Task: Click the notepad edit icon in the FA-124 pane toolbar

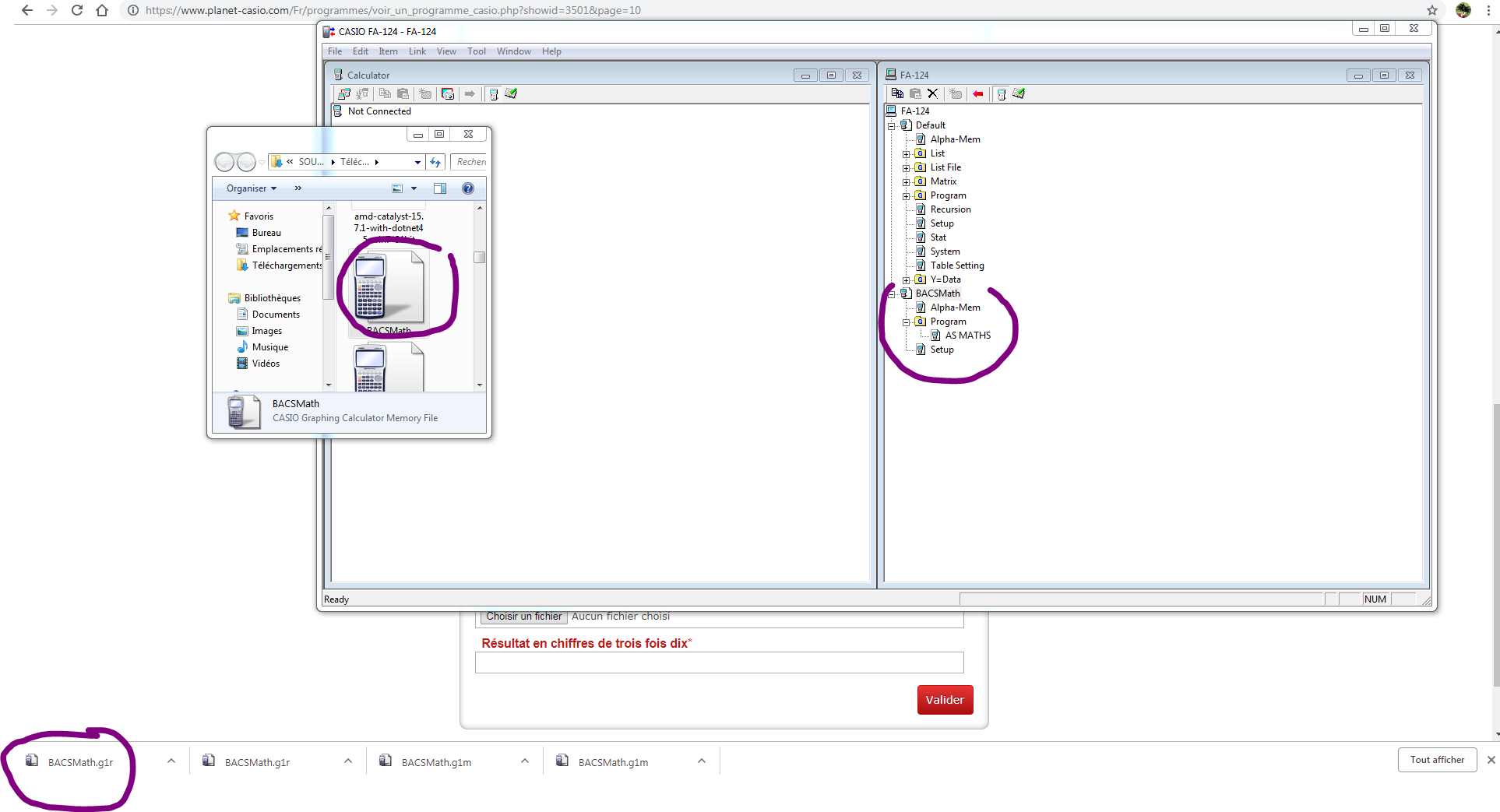Action: click(1019, 93)
